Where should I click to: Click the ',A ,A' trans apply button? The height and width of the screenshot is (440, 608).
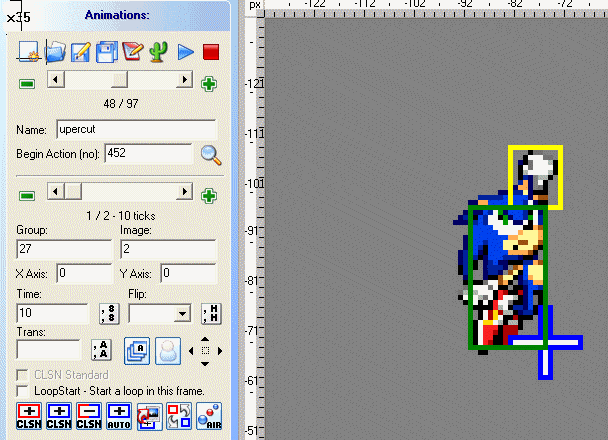pos(101,350)
